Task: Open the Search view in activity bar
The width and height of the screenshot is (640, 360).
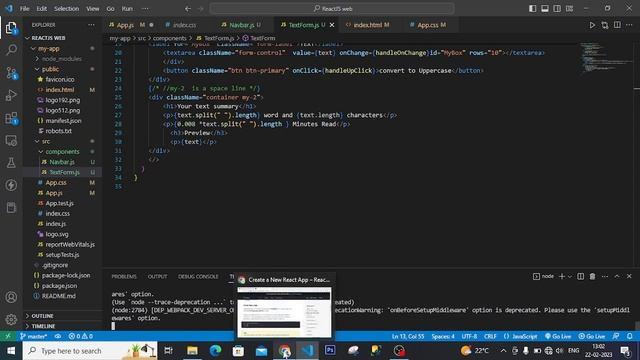Action: 11,50
